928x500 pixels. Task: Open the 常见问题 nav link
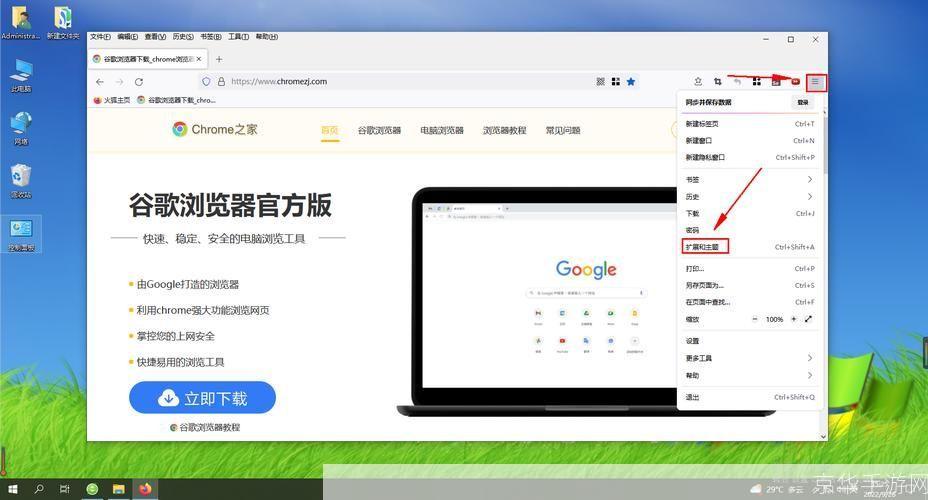(563, 130)
